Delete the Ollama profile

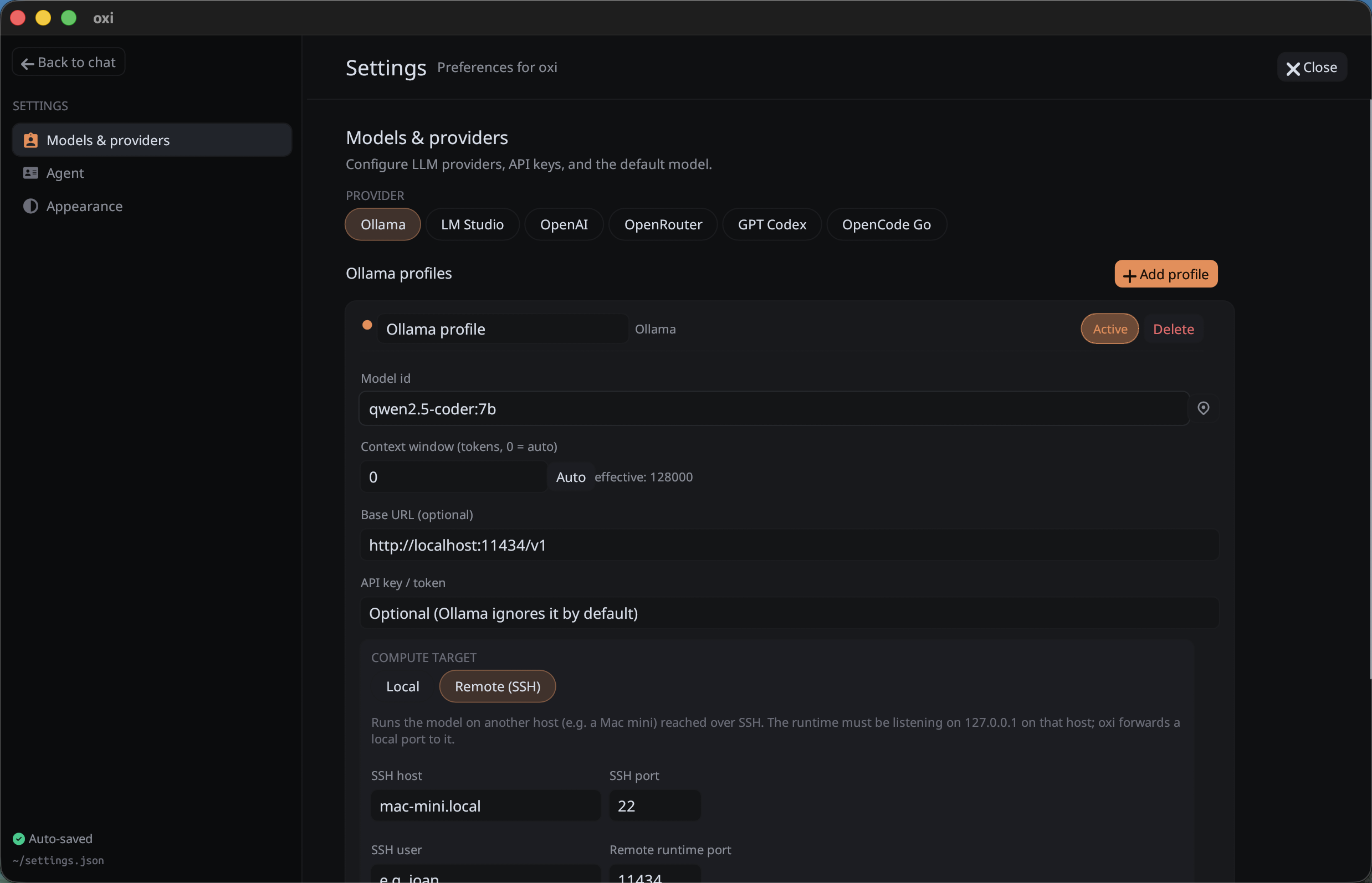(1173, 328)
